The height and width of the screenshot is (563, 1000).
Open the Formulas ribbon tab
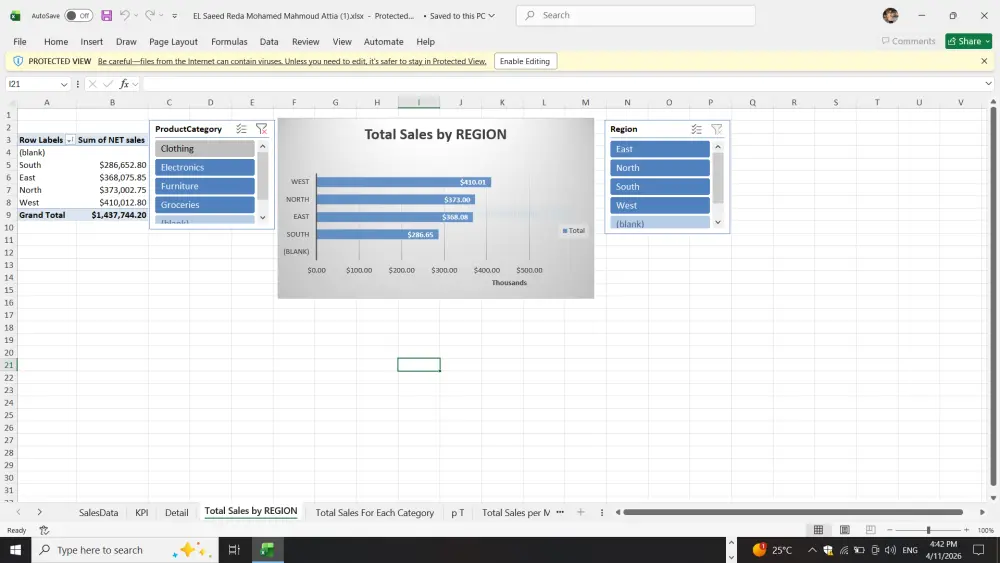click(x=229, y=41)
